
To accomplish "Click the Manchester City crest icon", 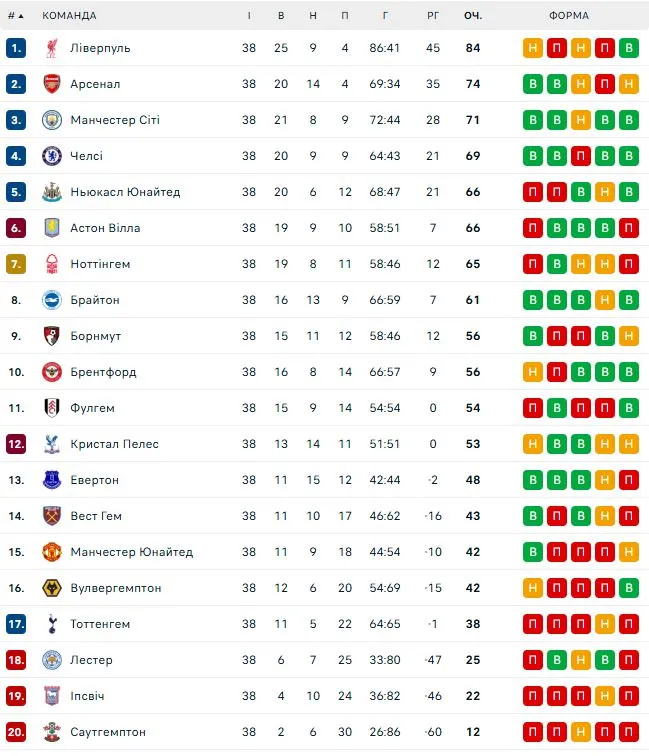I will tap(52, 120).
